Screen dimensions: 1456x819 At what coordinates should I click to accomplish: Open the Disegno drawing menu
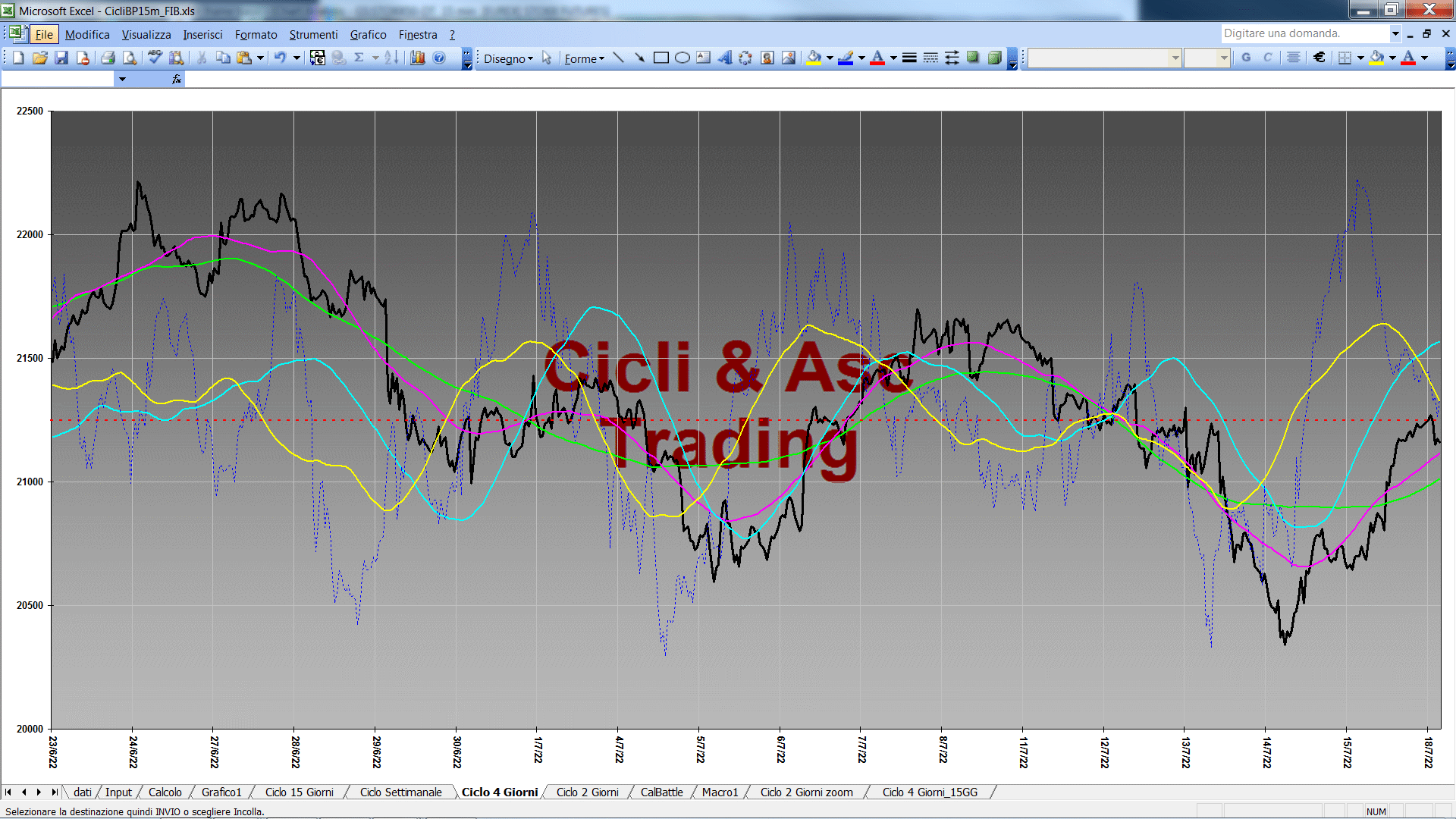(x=508, y=58)
